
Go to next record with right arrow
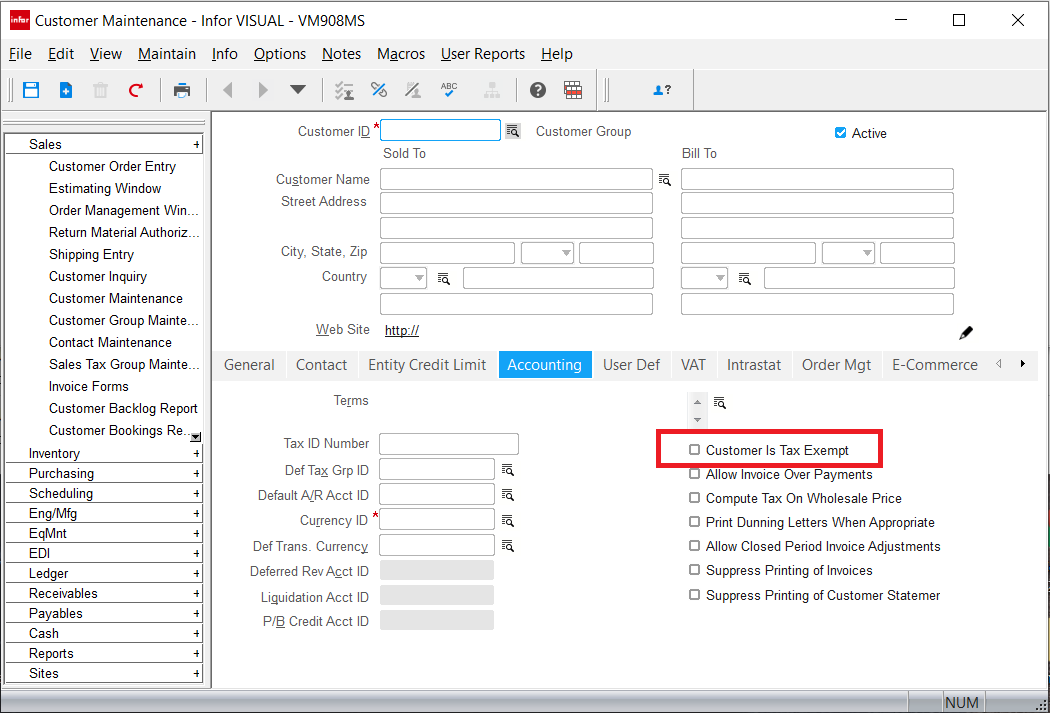click(262, 90)
